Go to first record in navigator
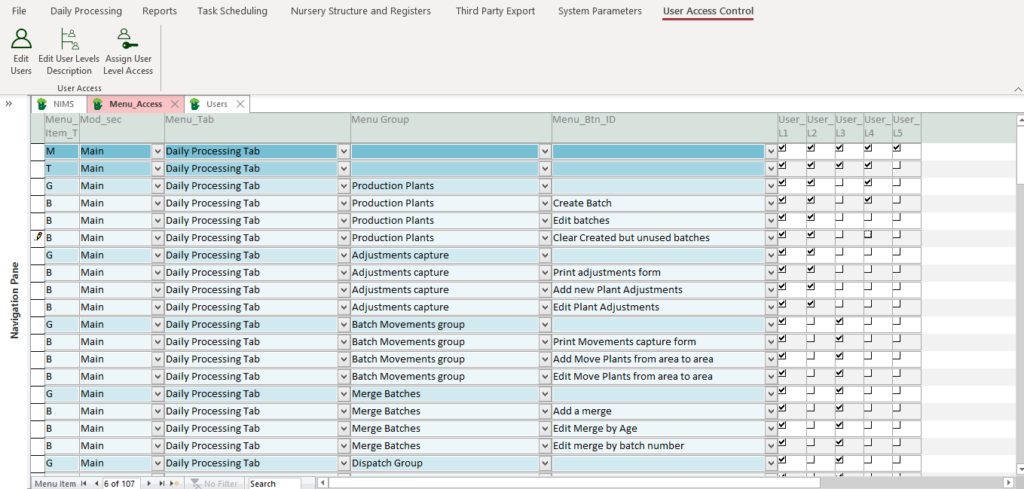Viewport: 1024px width, 489px height. click(84, 483)
